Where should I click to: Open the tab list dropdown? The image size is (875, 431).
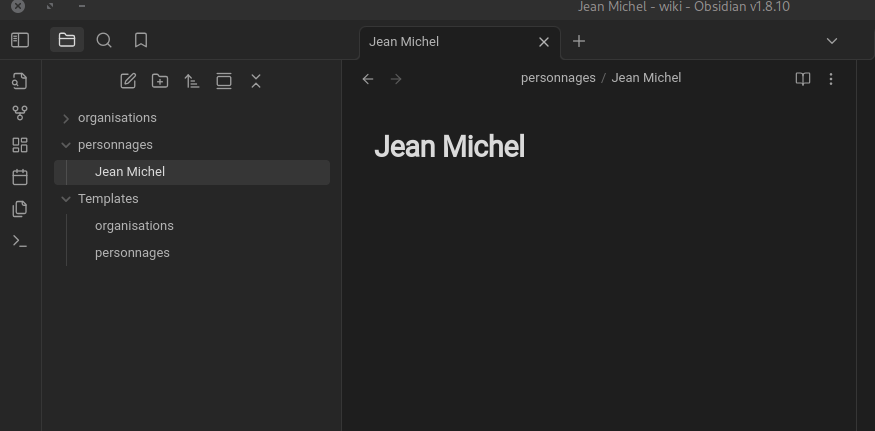831,41
